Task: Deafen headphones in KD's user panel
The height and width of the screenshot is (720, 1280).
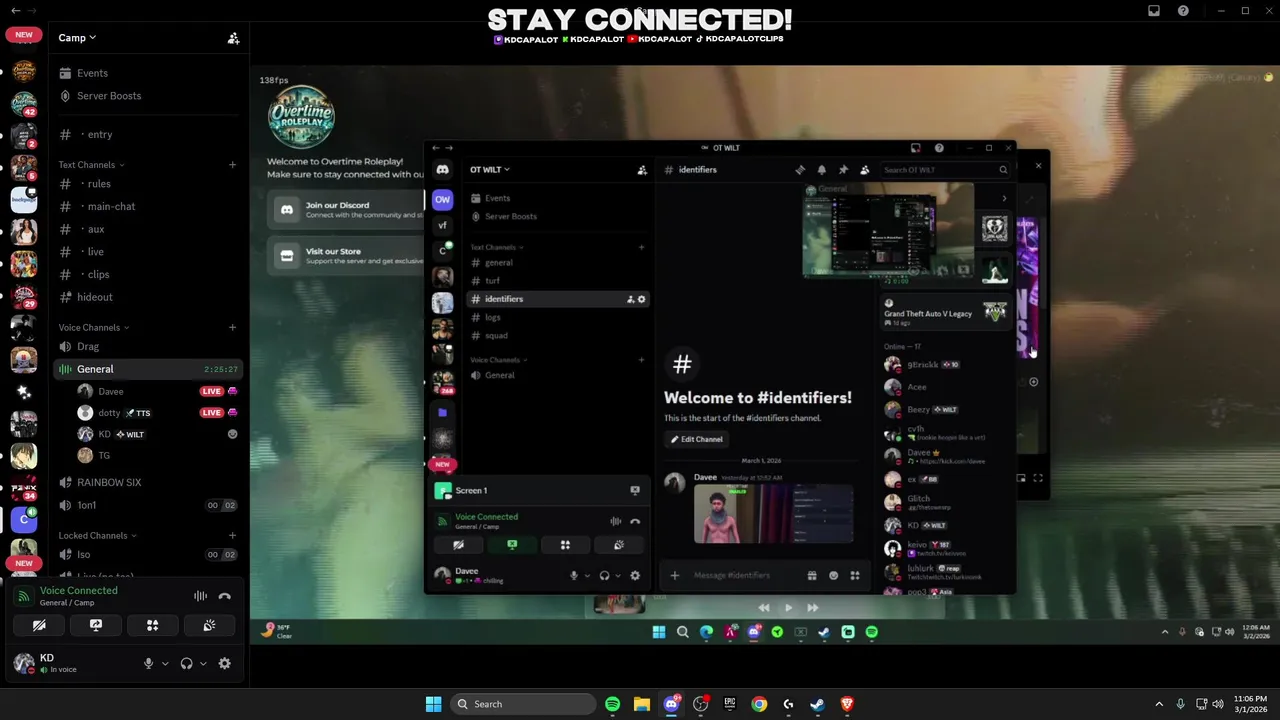Action: 186,663
